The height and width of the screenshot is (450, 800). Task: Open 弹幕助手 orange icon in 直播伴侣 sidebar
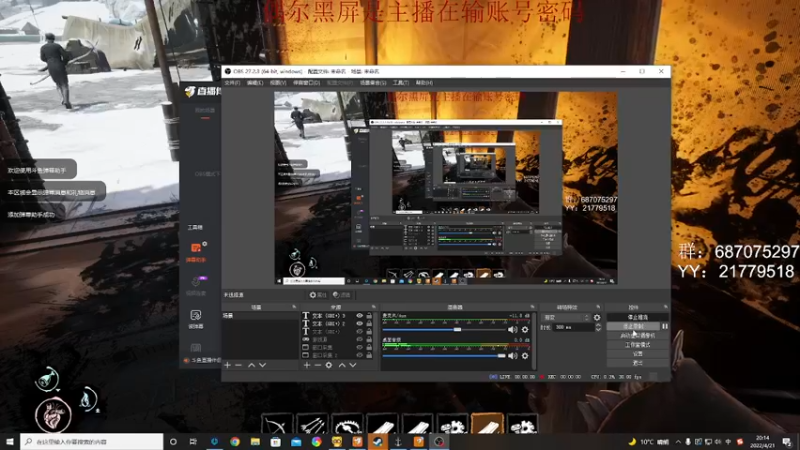(x=196, y=248)
